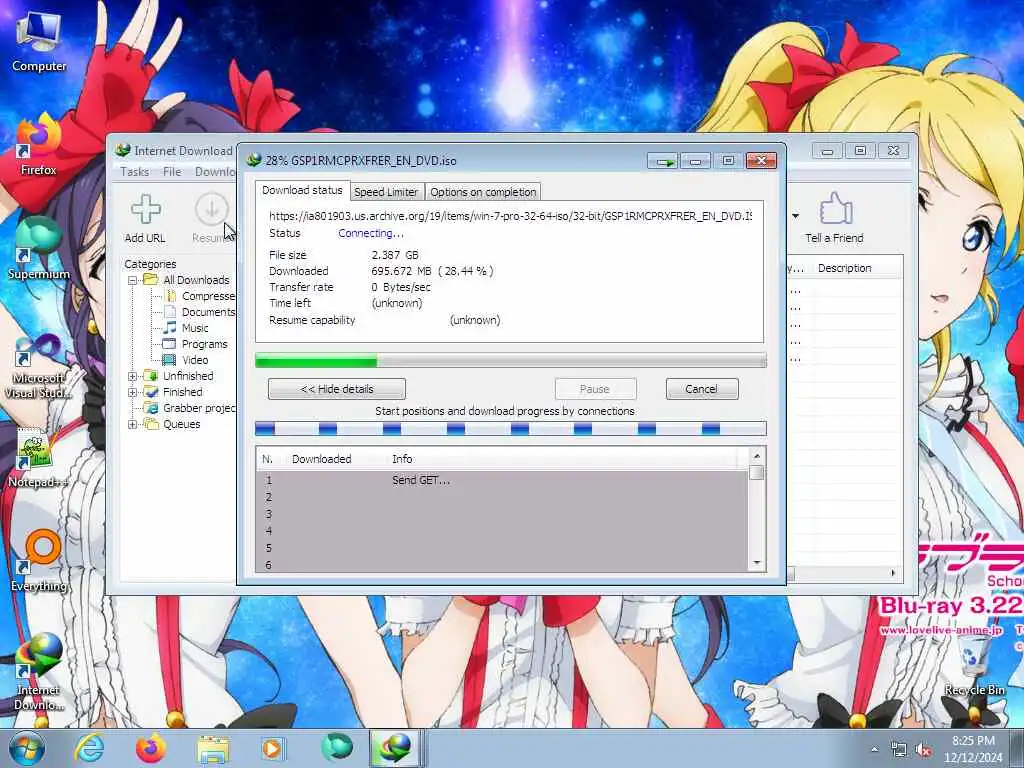Open Windows Explorer folder in taskbar
This screenshot has width=1024, height=768.
pos(213,750)
